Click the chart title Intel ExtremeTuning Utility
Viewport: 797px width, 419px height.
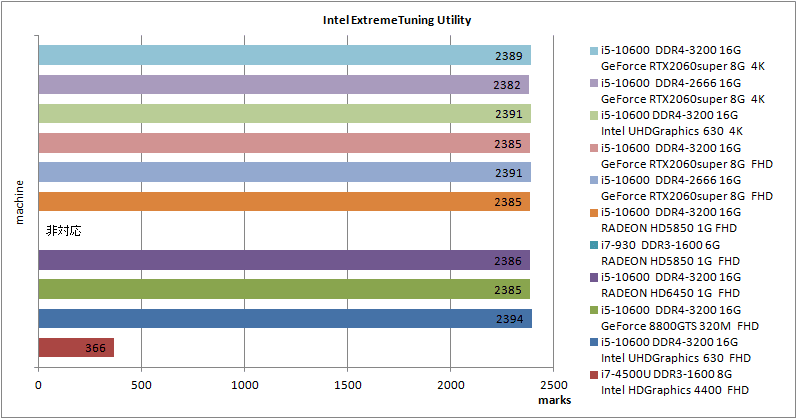coord(397,20)
